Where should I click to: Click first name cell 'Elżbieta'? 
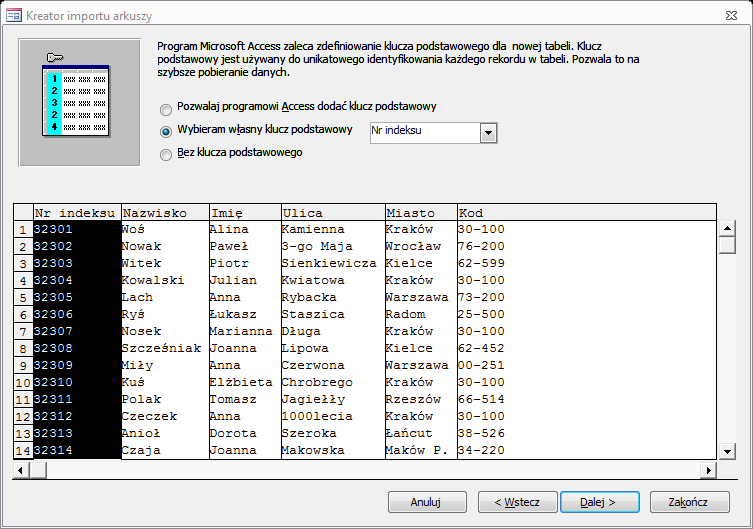(245, 383)
